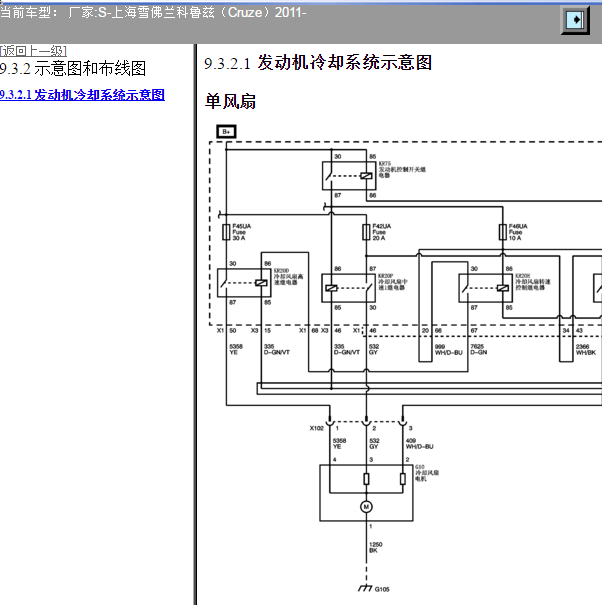Click the 2366 WH/BK wire label
This screenshot has width=602, height=605.
586,350
